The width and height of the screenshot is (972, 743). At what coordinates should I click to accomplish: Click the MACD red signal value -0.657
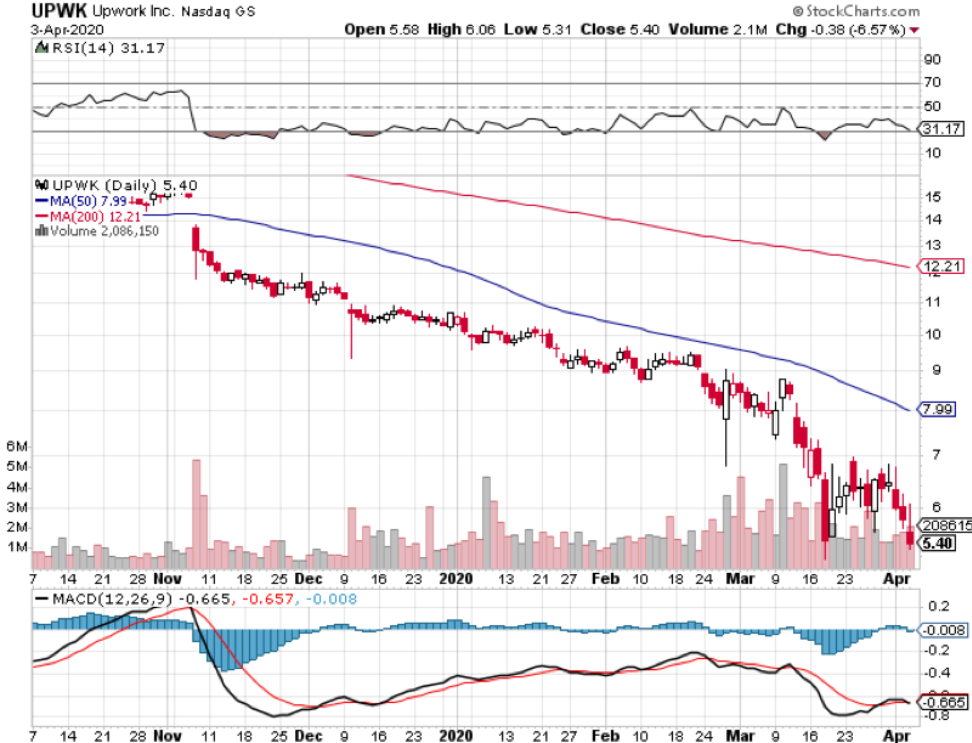(x=267, y=599)
